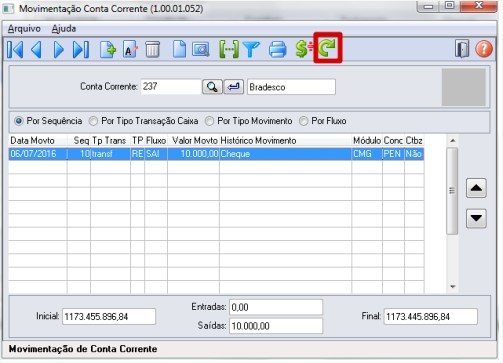Click scrollbar down arrow of grid
The width and height of the screenshot is (503, 363).
(x=452, y=286)
